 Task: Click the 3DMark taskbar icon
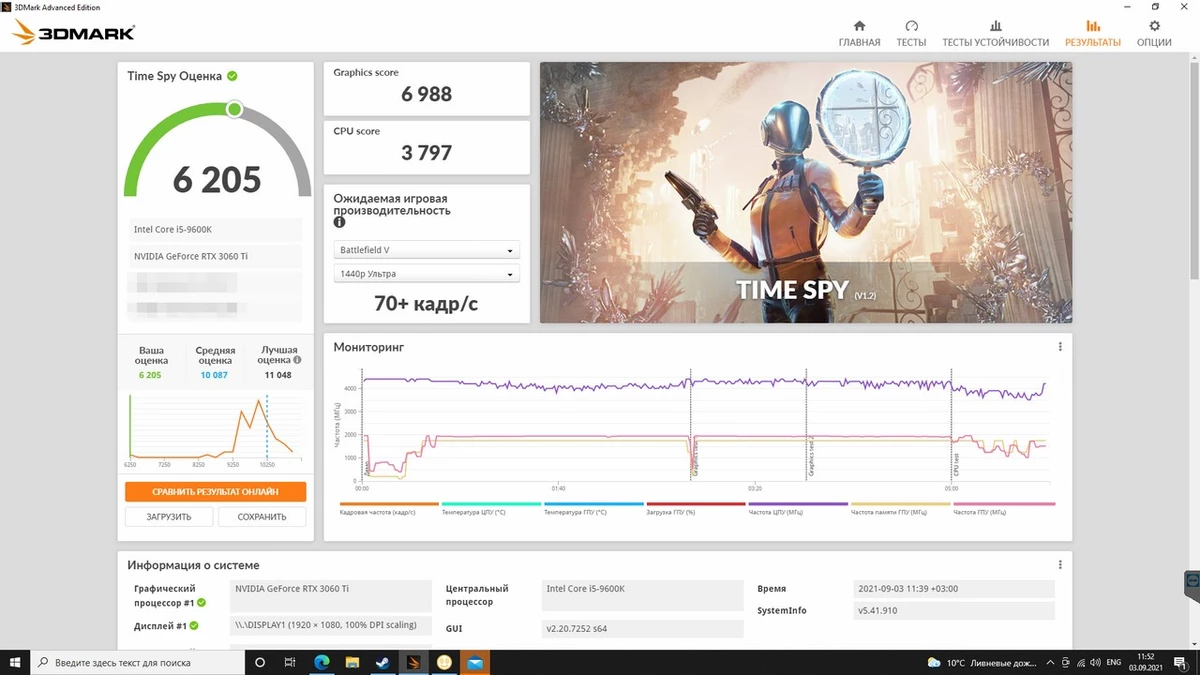click(x=413, y=662)
